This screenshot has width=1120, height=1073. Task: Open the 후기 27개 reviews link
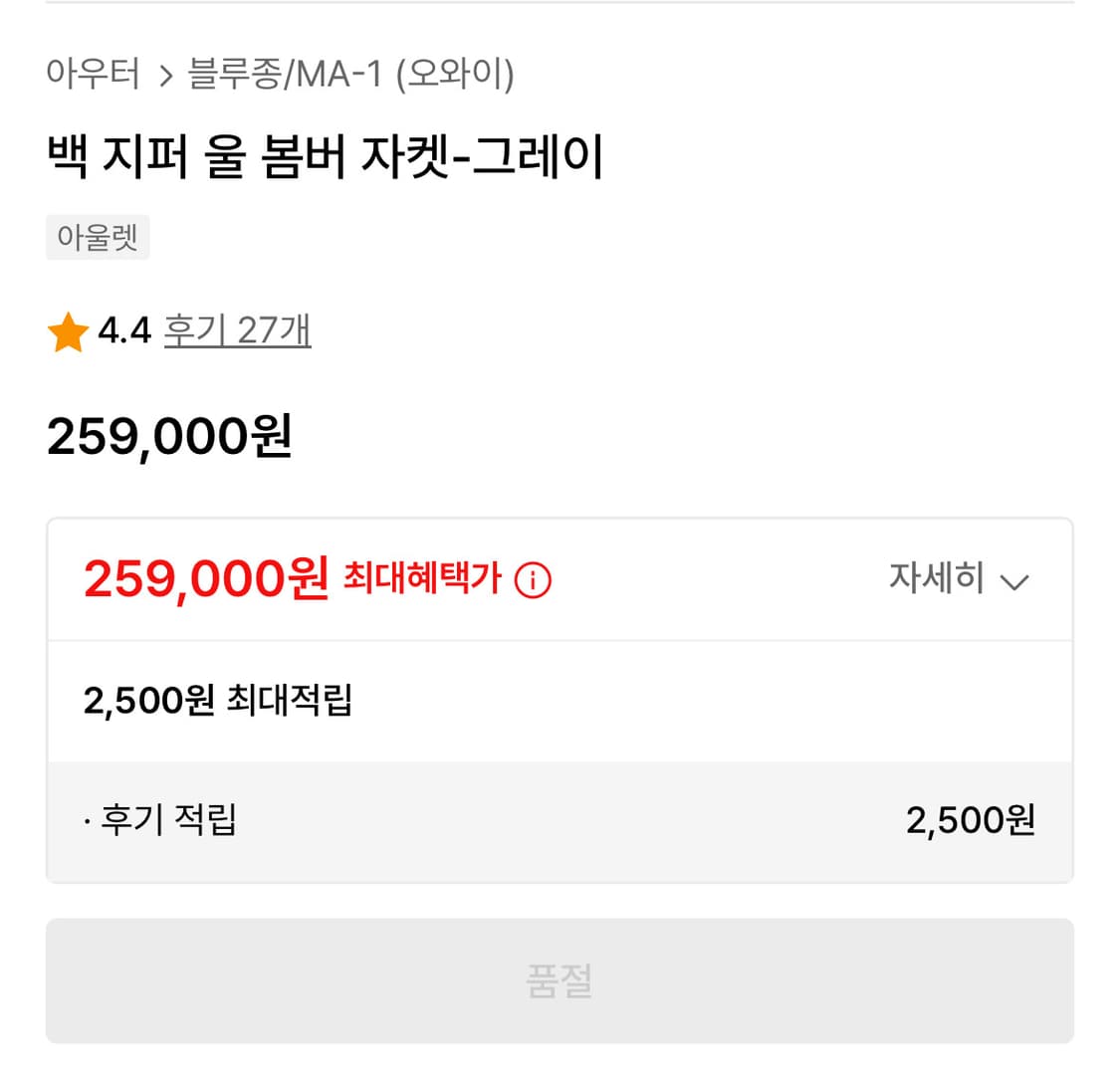237,329
